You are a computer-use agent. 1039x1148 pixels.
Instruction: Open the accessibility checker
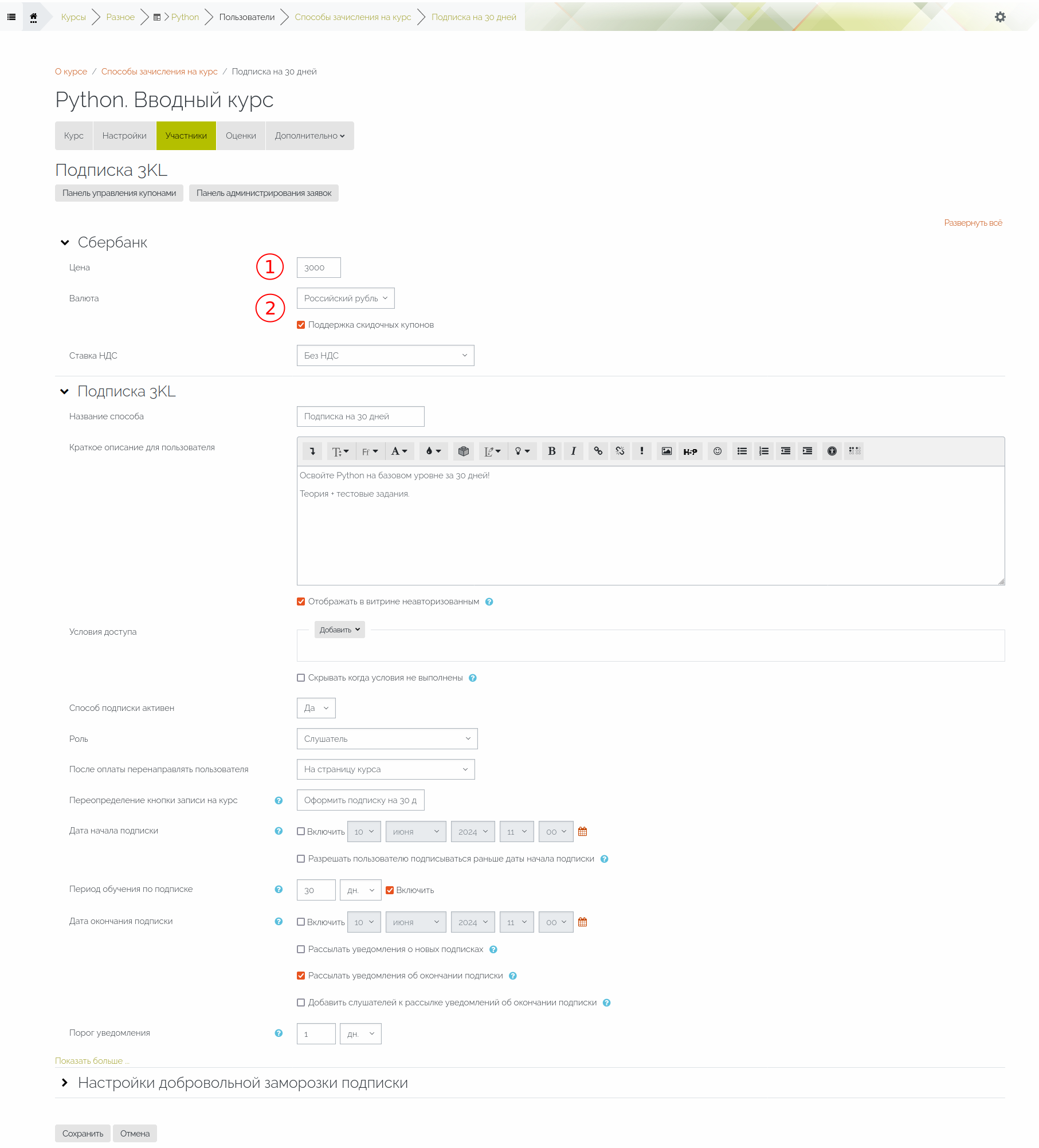pyautogui.click(x=832, y=451)
